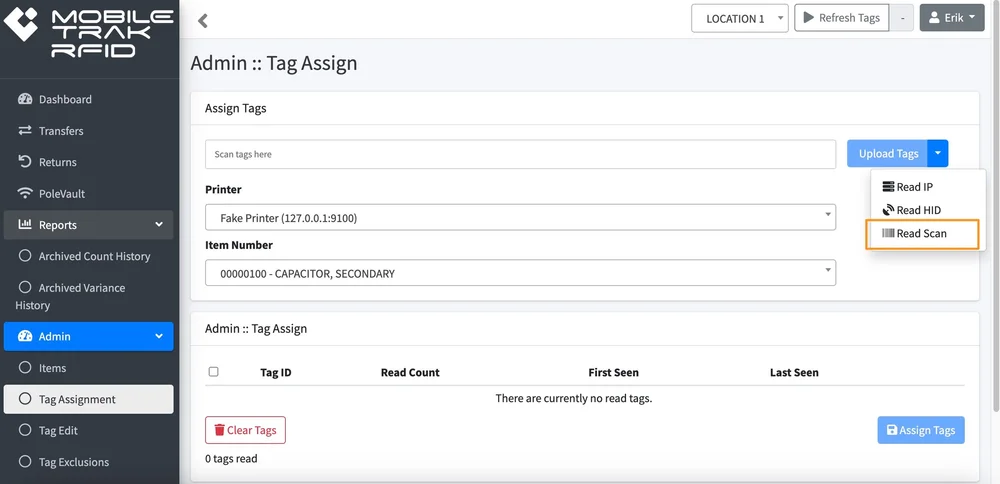Screen dimensions: 1000x484
Task: Choose Read Scan from the menu
Action: coord(922,233)
